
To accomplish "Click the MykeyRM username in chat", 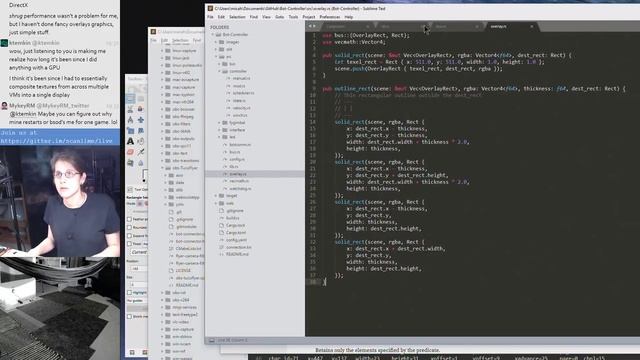I will [x=22, y=106].
